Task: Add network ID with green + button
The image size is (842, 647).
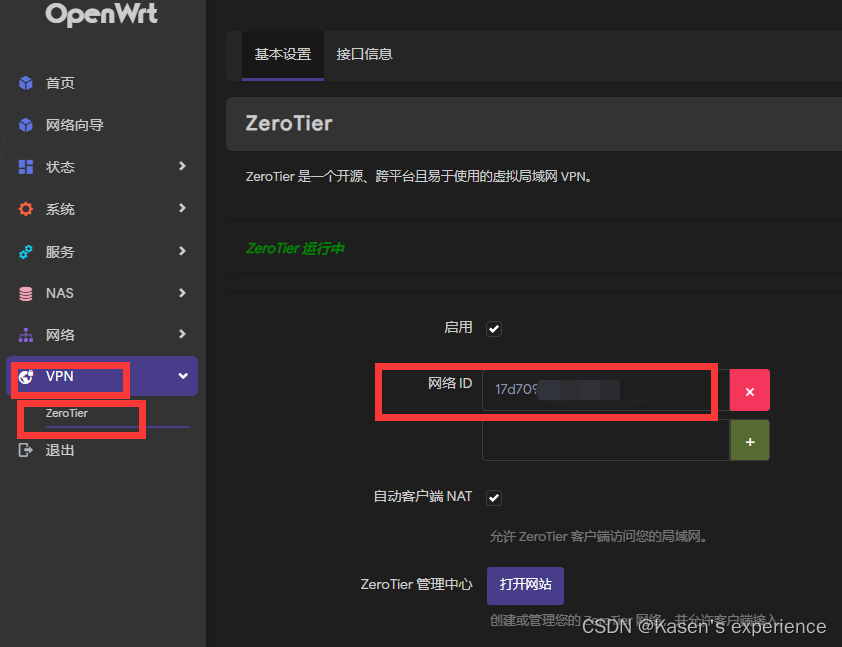Action: click(750, 441)
